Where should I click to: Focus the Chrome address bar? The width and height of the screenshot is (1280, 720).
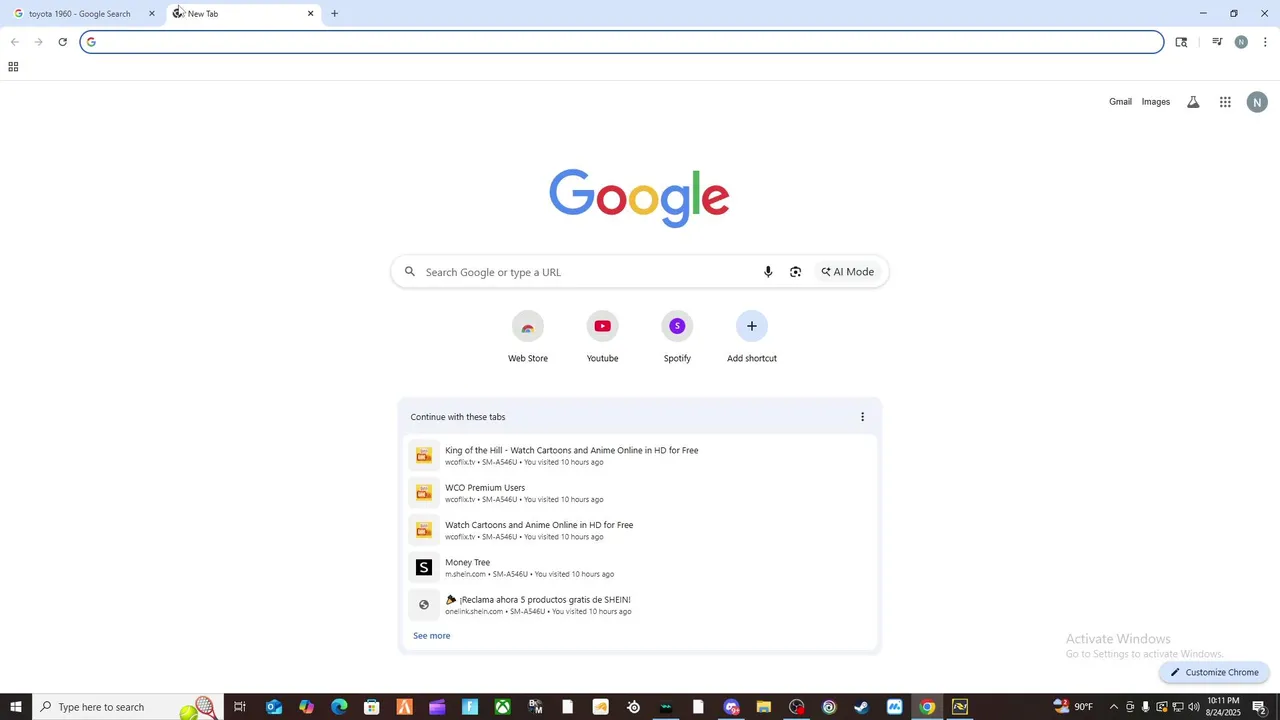(x=622, y=42)
